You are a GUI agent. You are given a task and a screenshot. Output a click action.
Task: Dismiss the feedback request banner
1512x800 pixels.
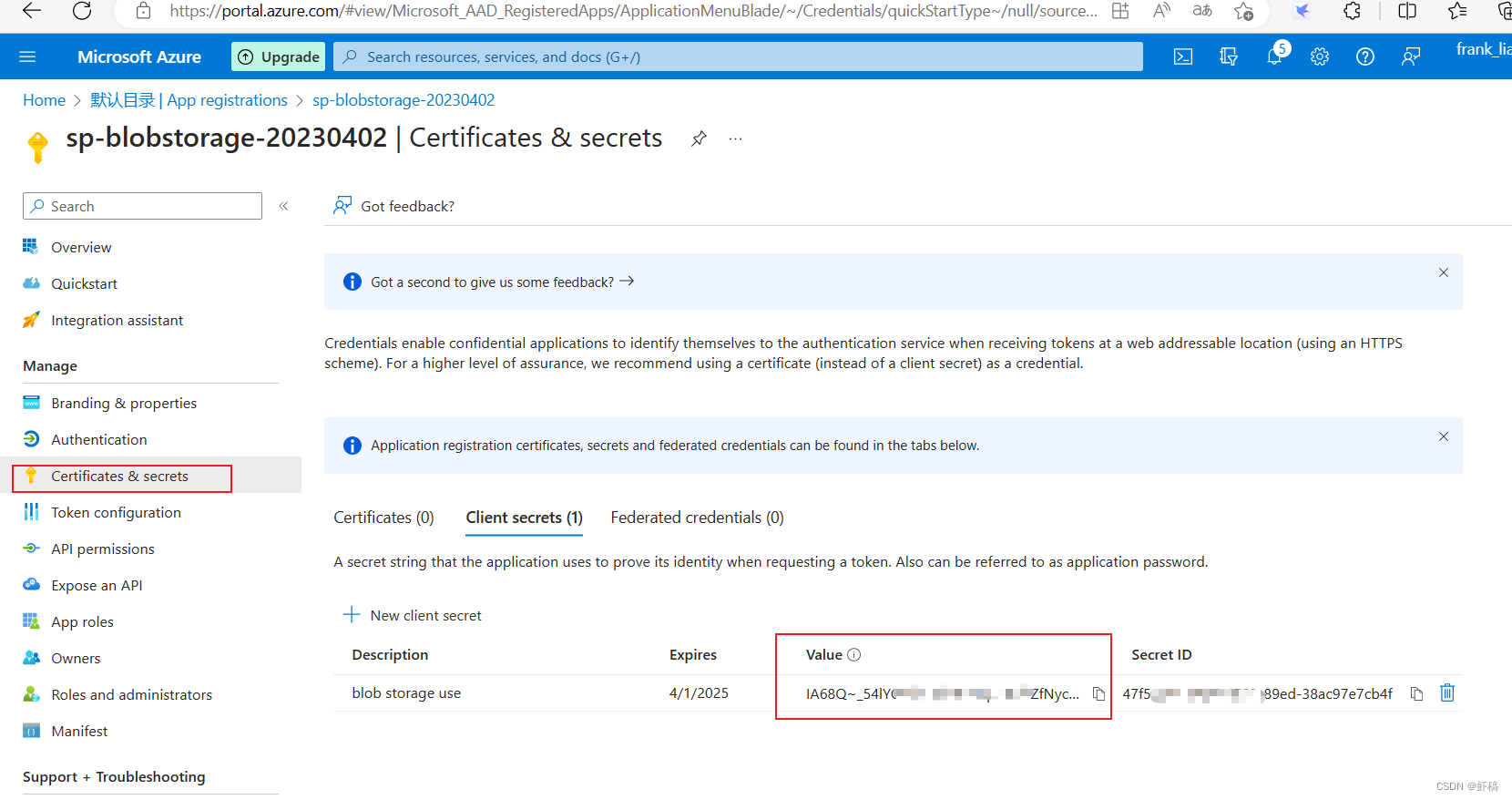tap(1444, 272)
